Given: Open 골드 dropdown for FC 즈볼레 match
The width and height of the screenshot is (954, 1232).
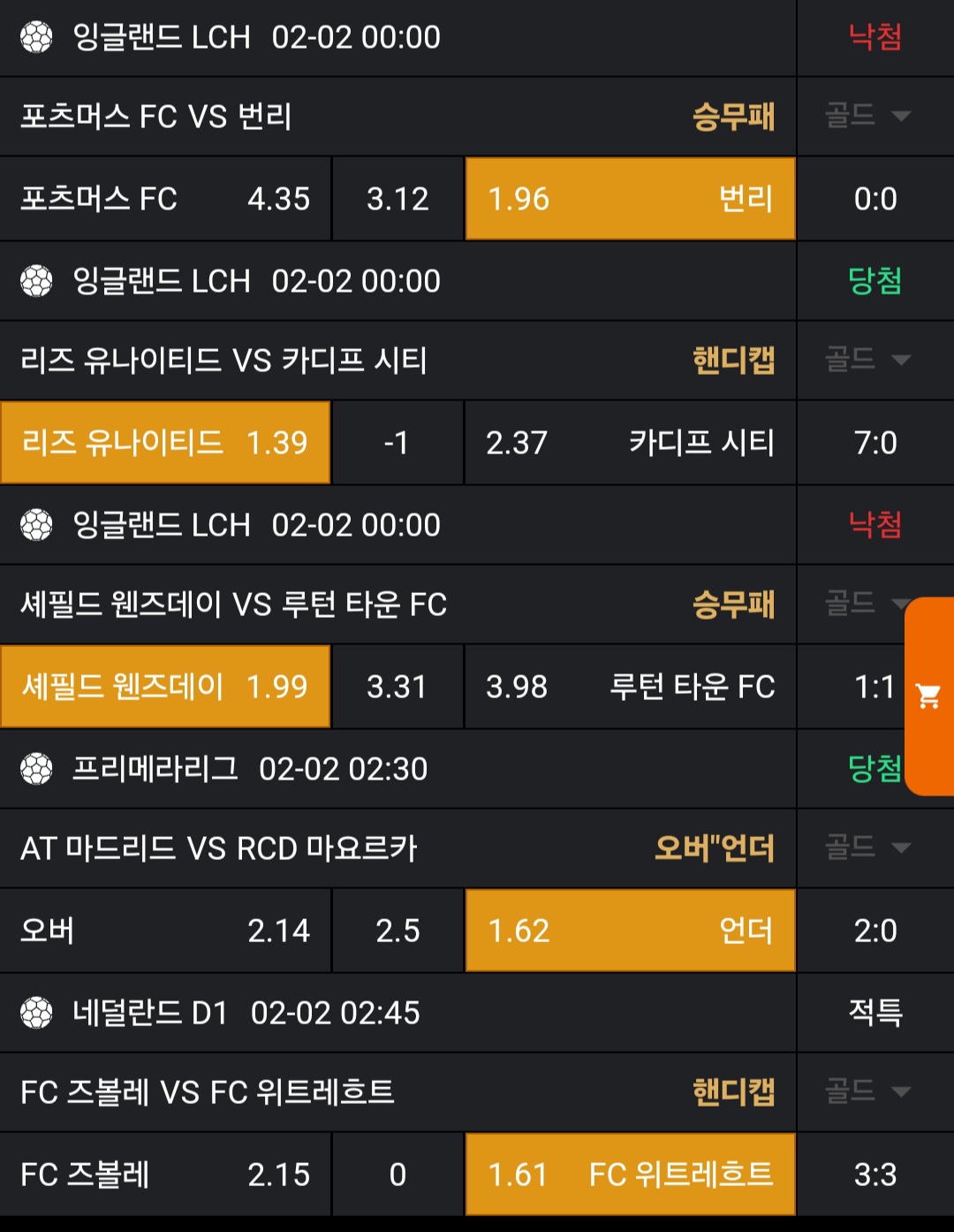Looking at the screenshot, I should click(x=867, y=1091).
